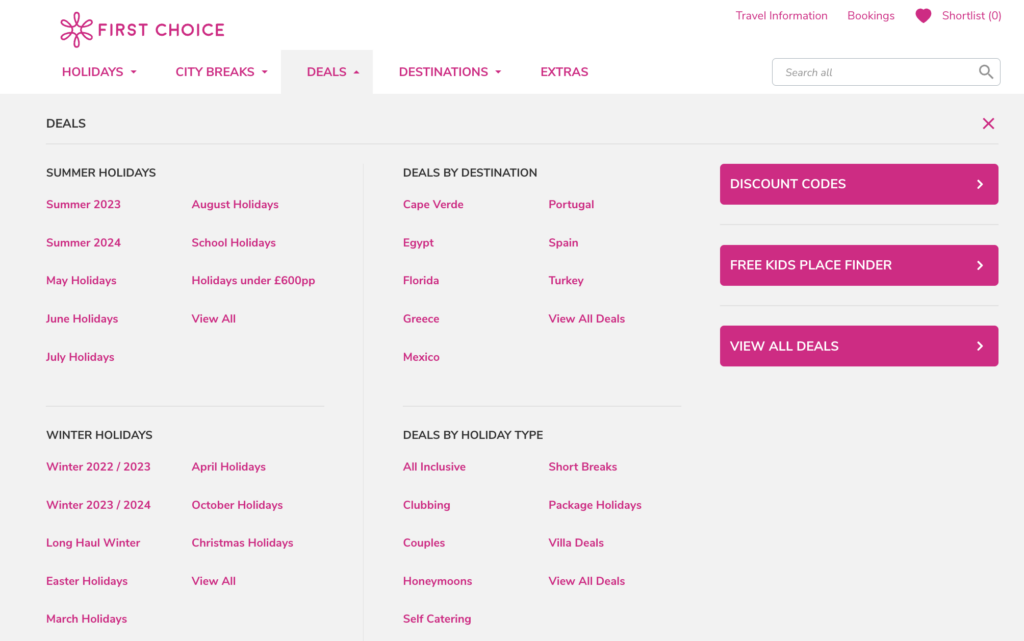
Task: Open Cape Verde deals
Action: (433, 204)
